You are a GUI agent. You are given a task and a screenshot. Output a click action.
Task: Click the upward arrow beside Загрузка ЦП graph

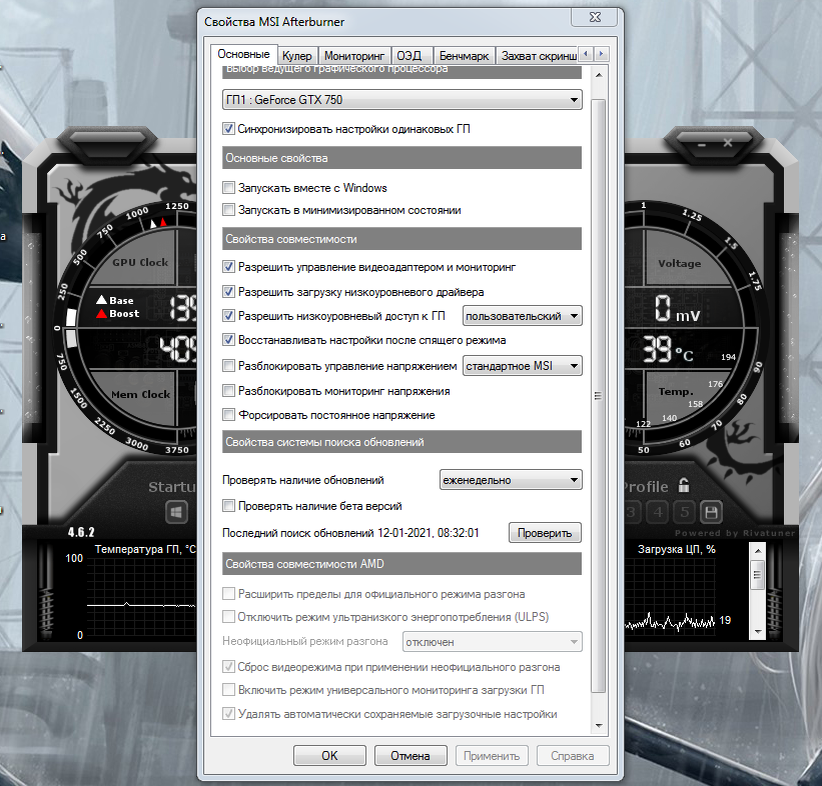758,550
